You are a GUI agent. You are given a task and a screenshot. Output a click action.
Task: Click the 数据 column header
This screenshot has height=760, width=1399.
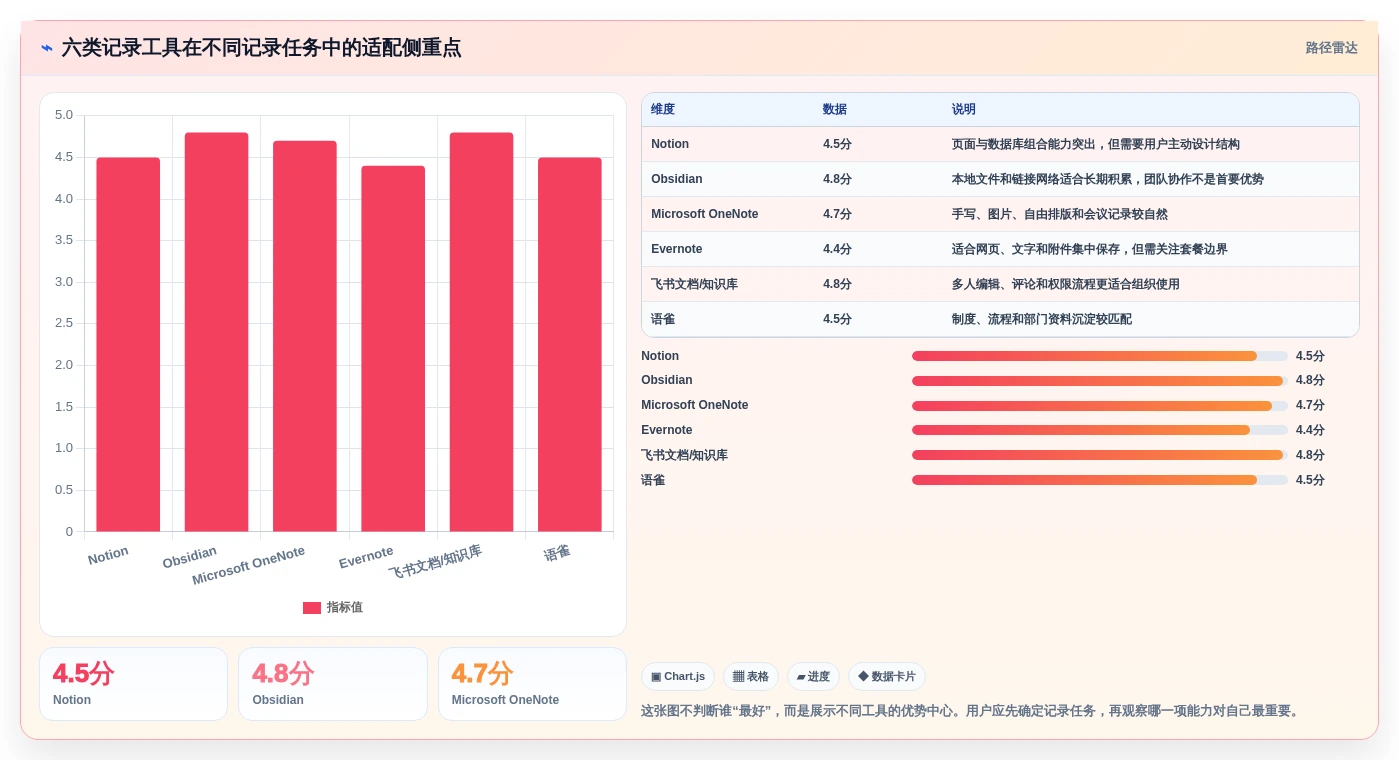pos(835,110)
